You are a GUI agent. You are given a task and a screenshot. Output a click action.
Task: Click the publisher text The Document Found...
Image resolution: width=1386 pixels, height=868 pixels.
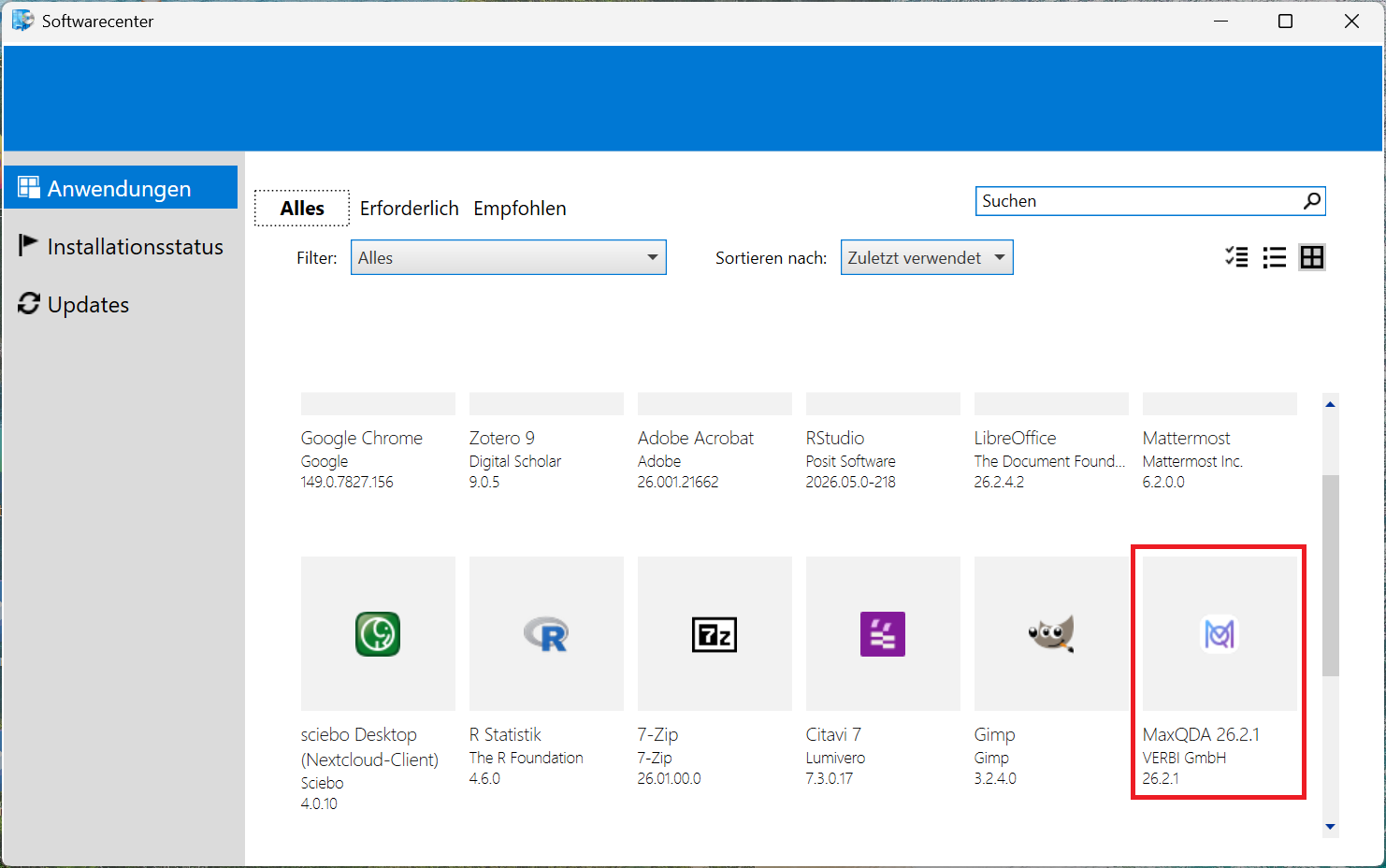1049,461
